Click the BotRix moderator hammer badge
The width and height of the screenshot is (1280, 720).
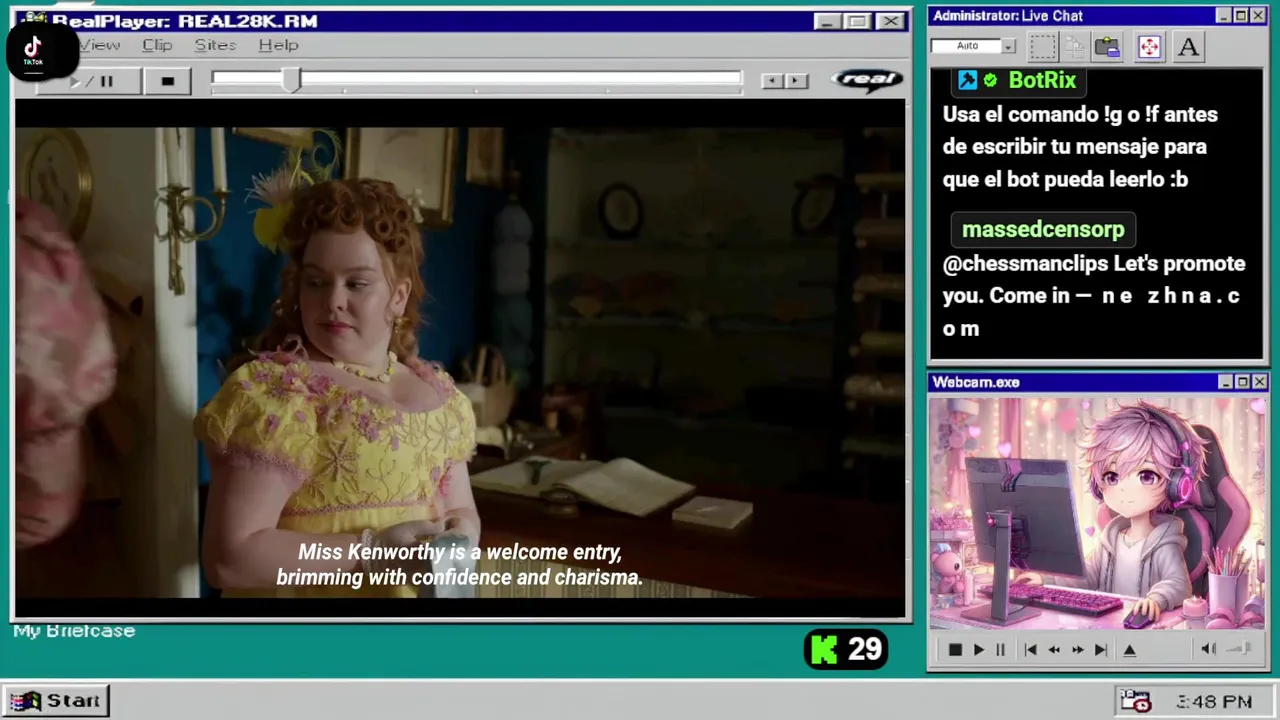[x=968, y=80]
